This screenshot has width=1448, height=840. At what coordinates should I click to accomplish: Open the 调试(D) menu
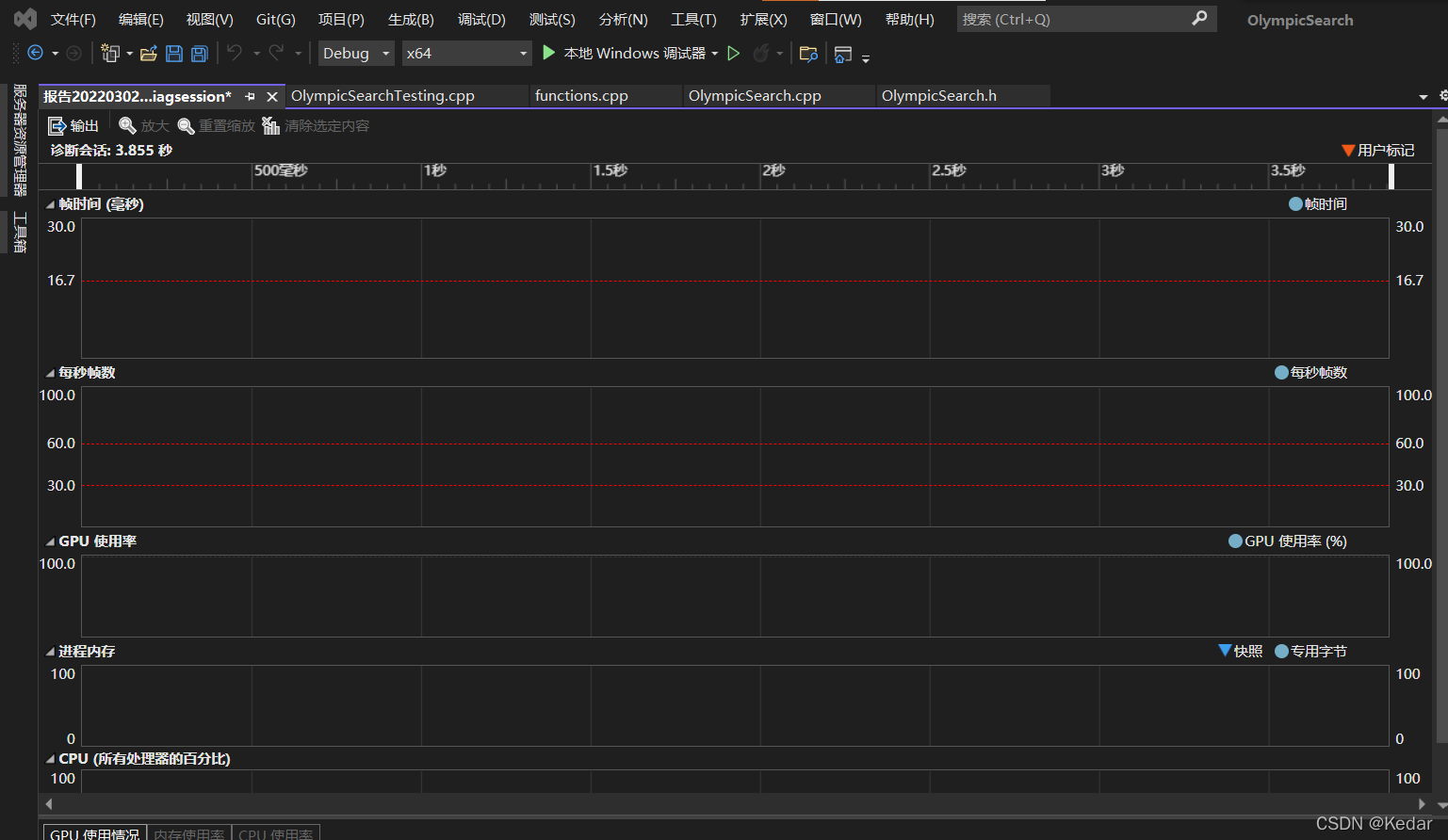[x=481, y=19]
